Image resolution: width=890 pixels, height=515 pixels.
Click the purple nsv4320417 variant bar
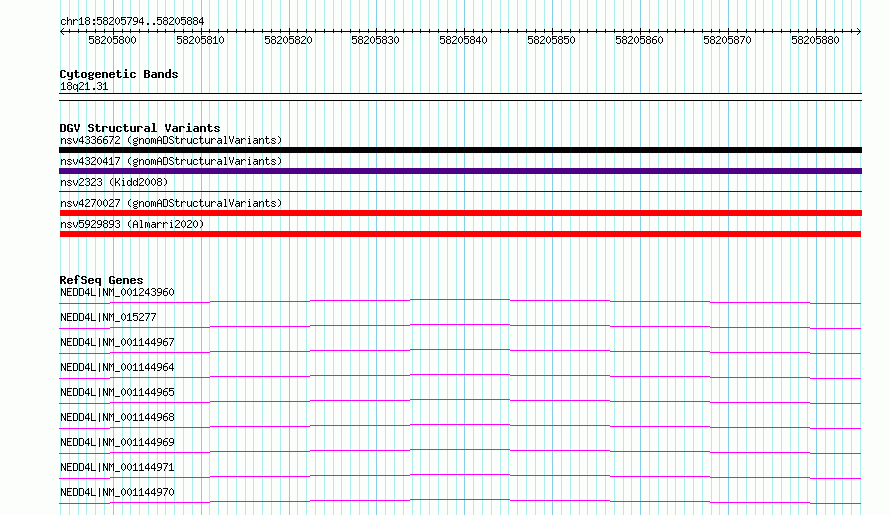460,171
